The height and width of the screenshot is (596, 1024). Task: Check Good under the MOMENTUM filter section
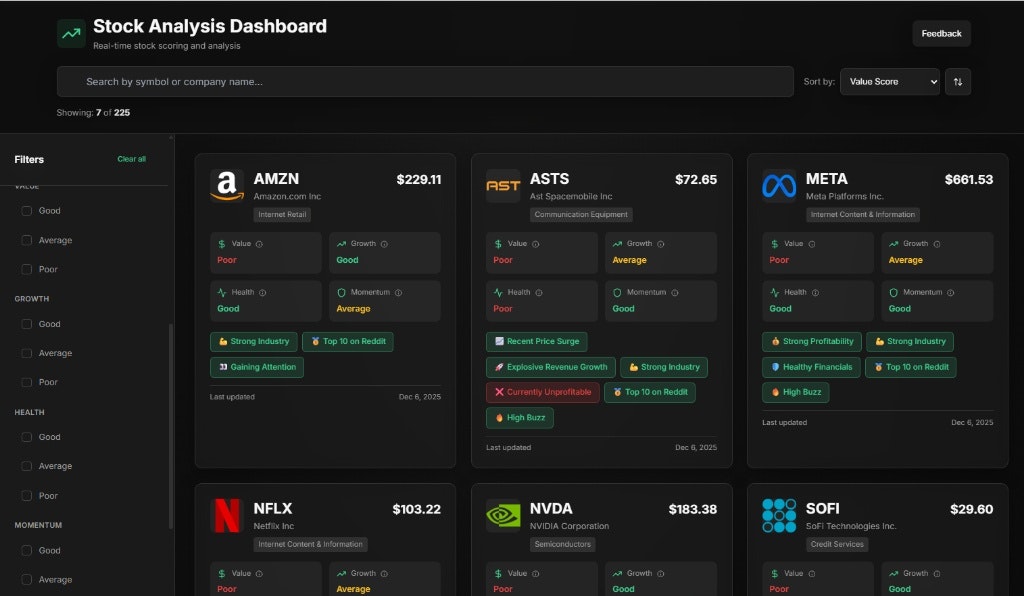[x=26, y=550]
